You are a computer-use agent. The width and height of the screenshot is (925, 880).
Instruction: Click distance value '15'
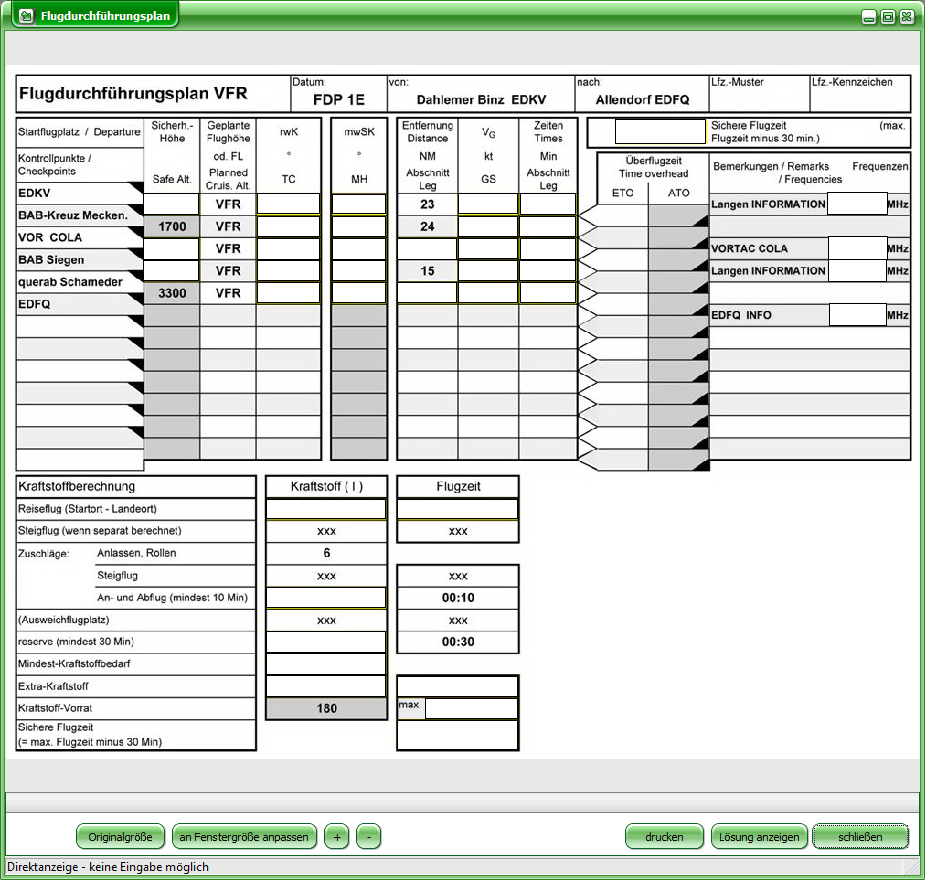coord(427,271)
